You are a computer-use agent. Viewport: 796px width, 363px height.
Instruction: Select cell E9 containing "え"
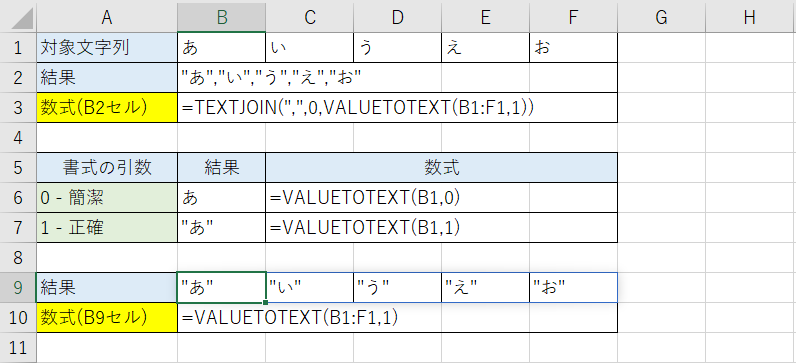point(485,288)
